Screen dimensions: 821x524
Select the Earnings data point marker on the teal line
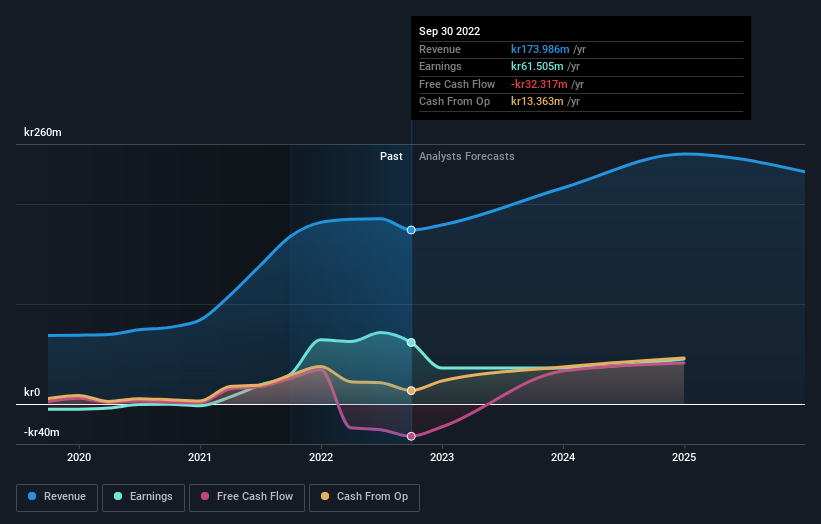[x=412, y=342]
